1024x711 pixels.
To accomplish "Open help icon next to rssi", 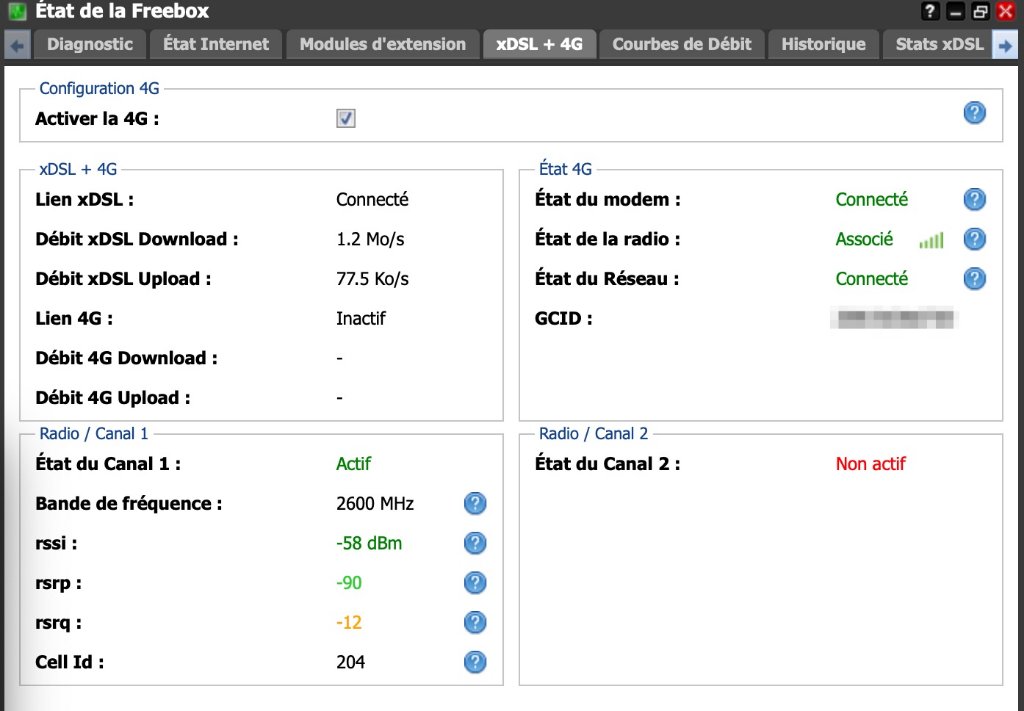I will click(x=475, y=543).
